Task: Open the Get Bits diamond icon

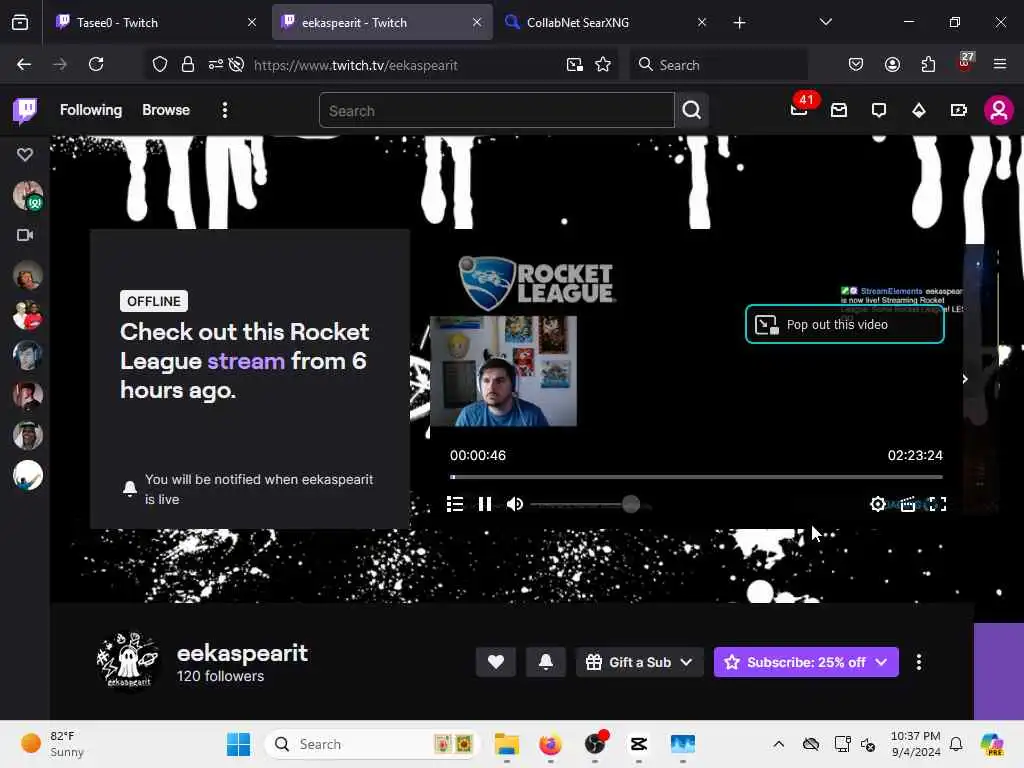Action: [x=918, y=110]
